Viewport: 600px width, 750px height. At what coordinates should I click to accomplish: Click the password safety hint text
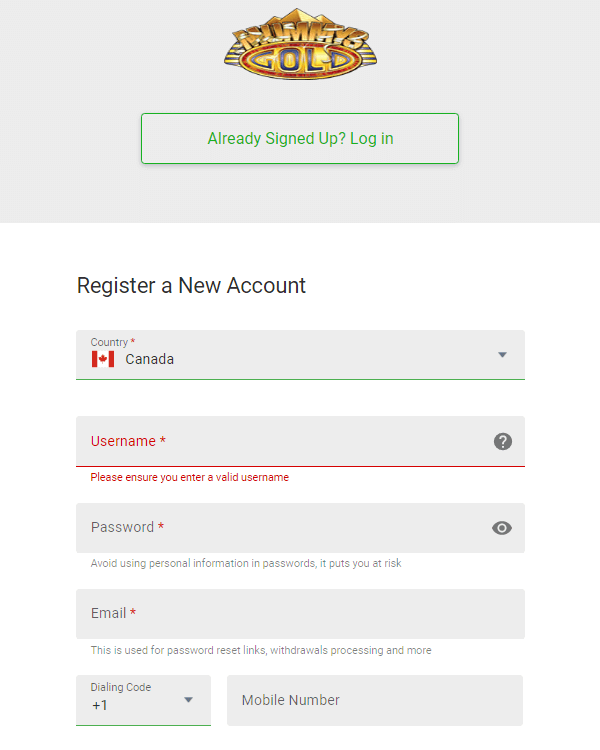coord(246,564)
